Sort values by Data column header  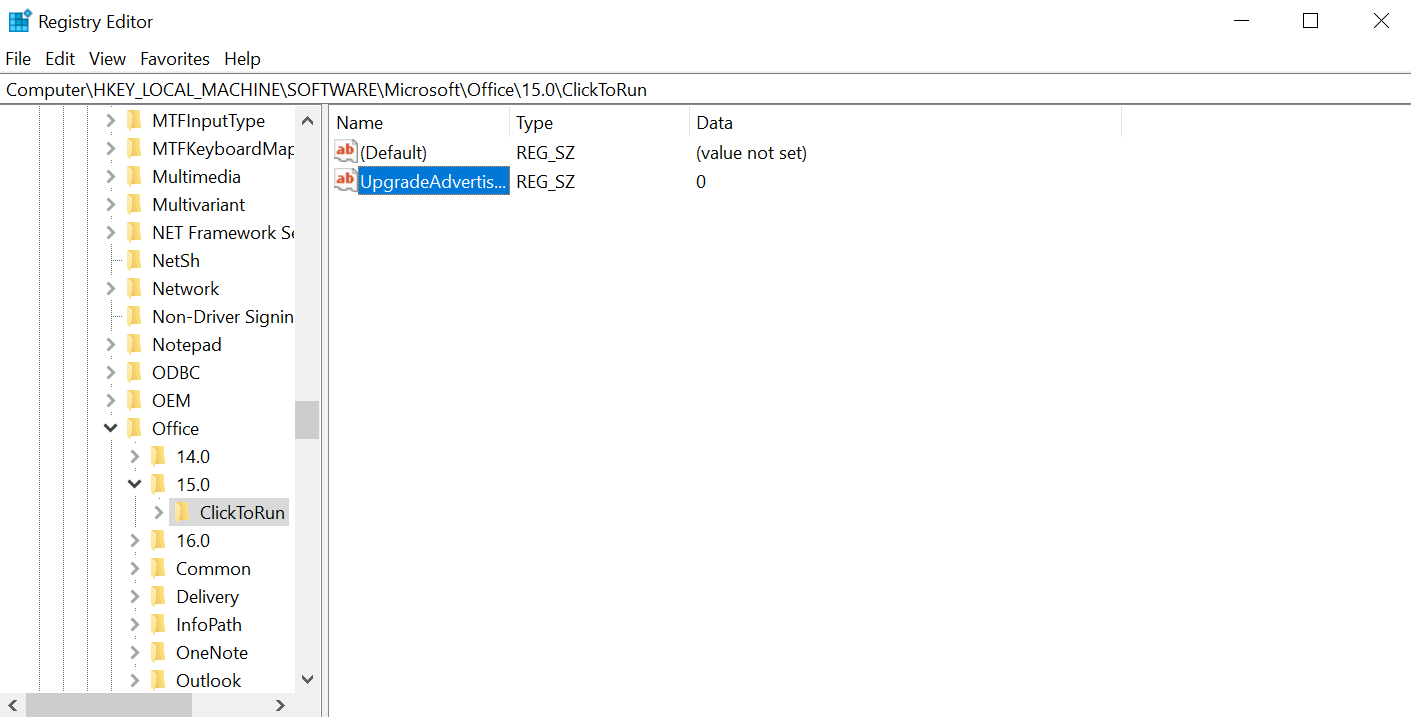coord(906,123)
